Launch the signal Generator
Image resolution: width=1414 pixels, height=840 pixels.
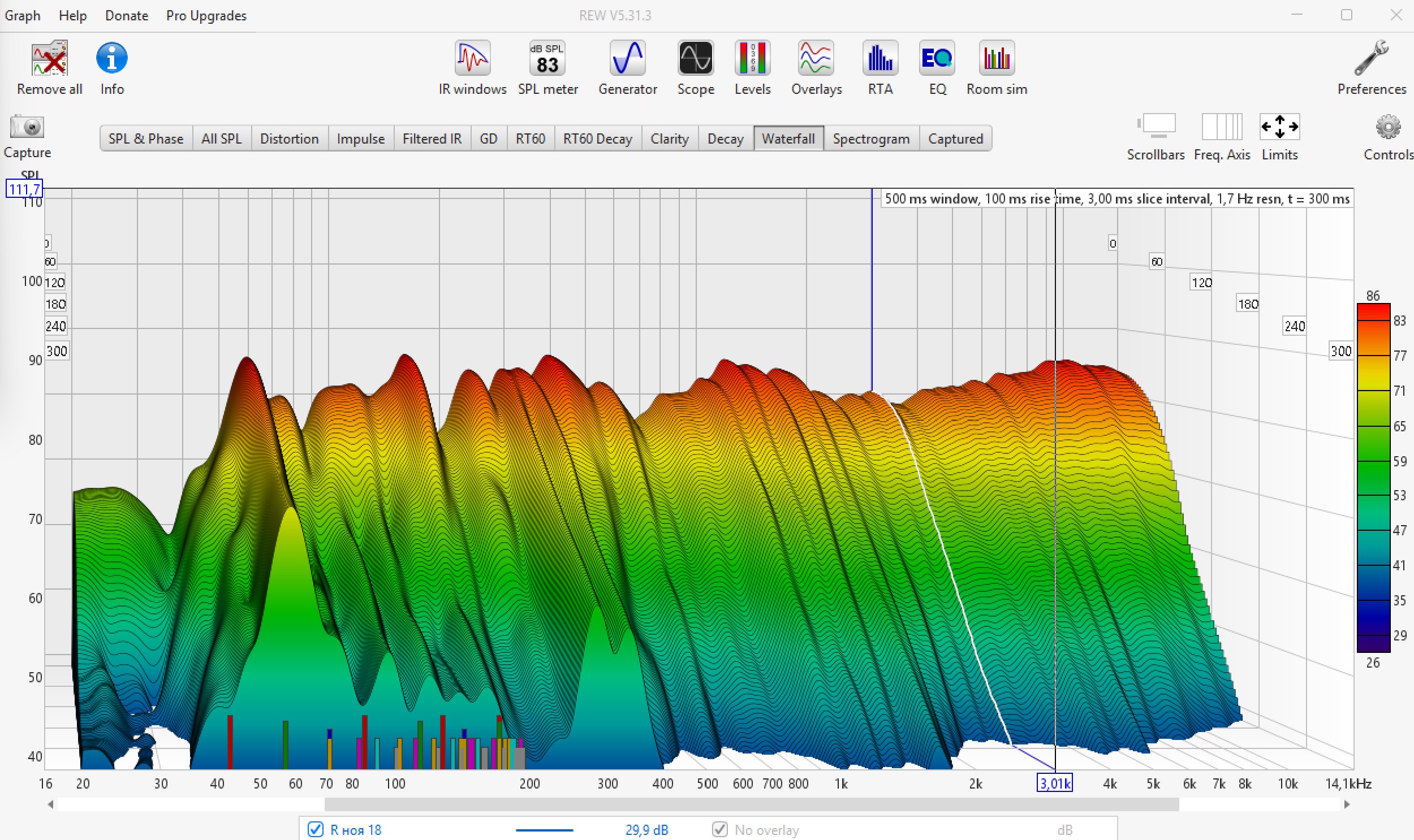[x=627, y=58]
